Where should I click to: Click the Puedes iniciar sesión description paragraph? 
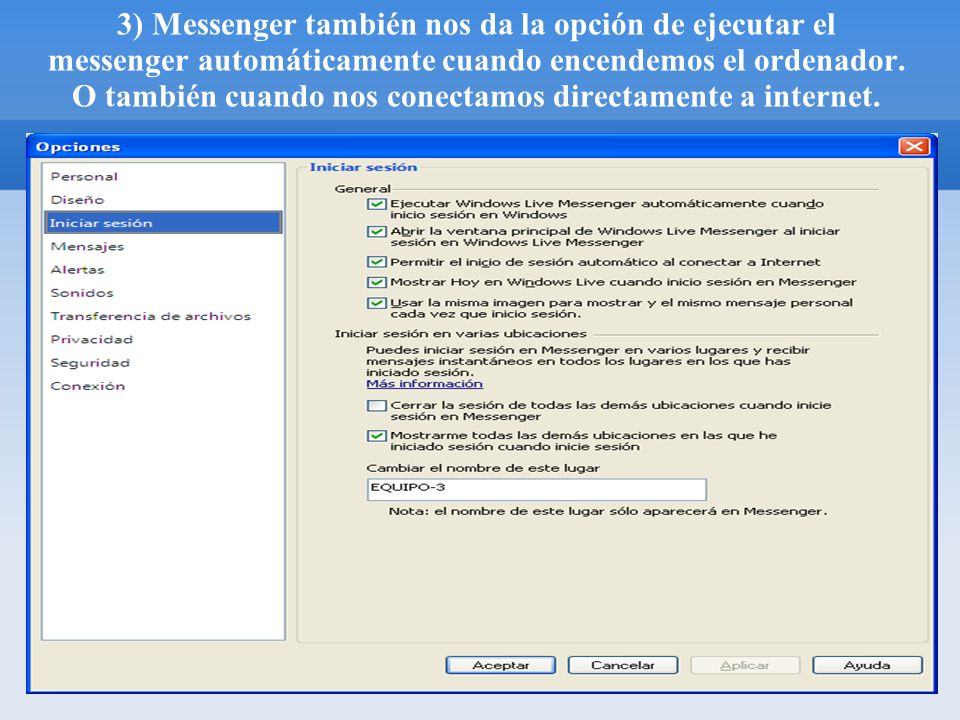[x=588, y=361]
